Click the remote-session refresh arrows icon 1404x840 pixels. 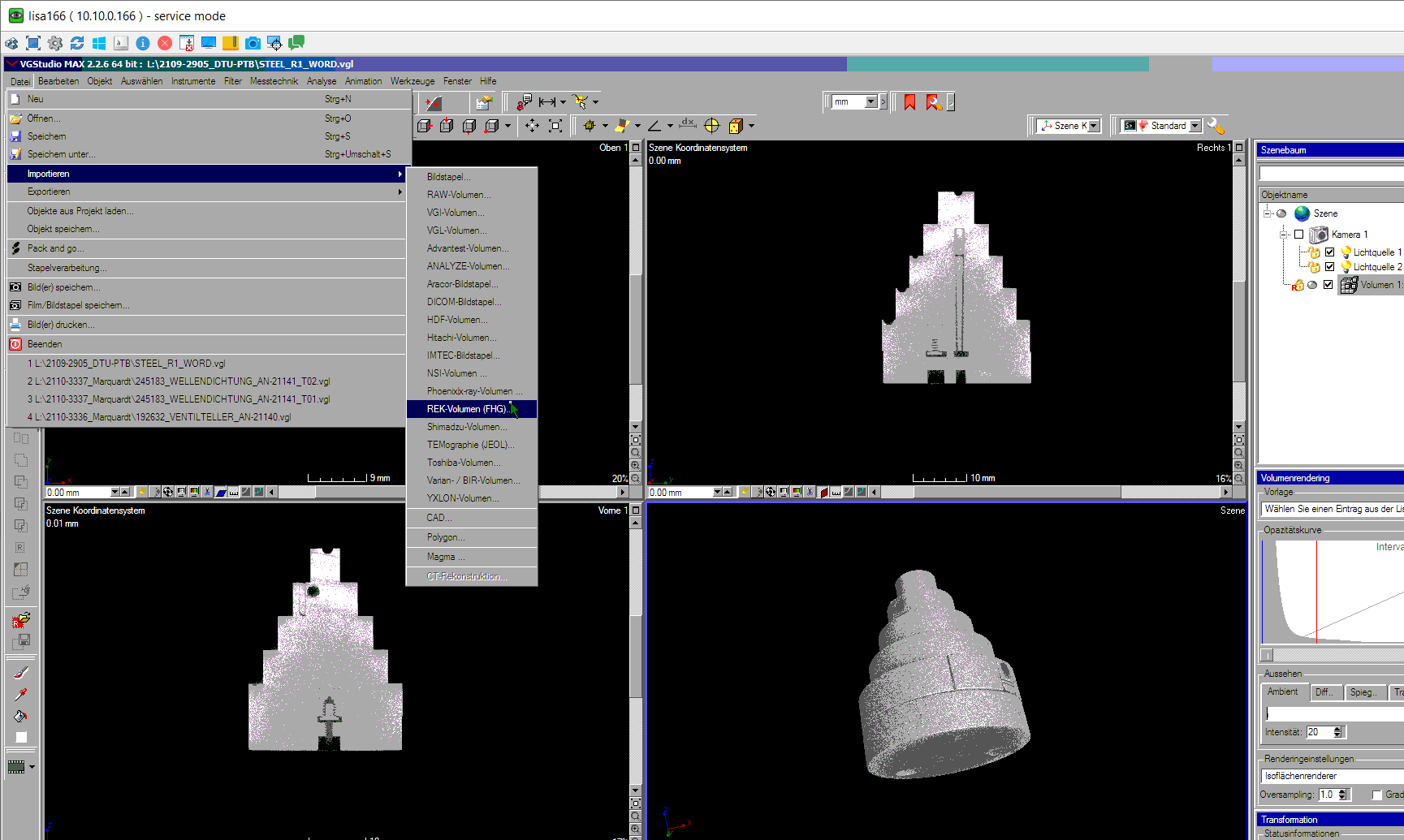click(77, 43)
